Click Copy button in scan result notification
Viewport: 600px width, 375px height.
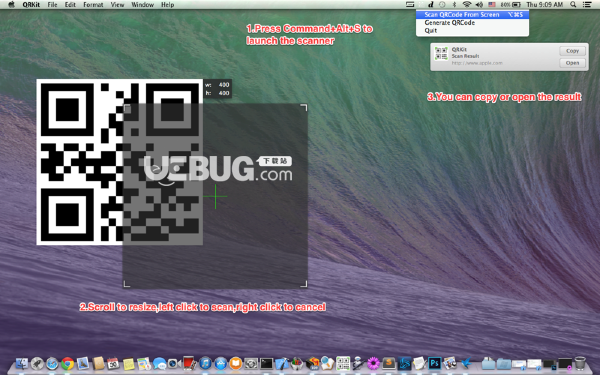click(x=572, y=51)
